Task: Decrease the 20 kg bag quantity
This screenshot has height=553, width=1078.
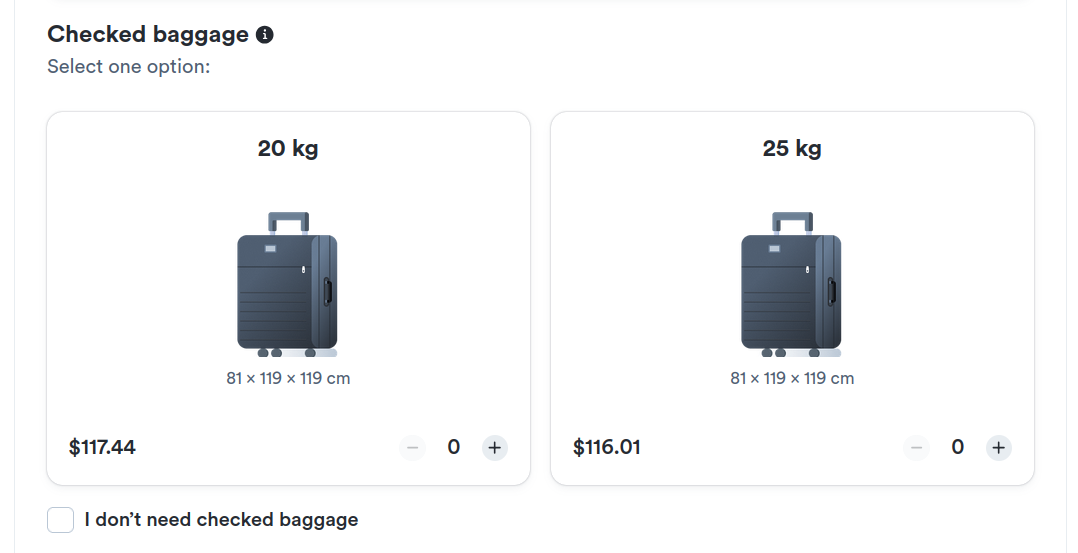Action: click(x=412, y=447)
